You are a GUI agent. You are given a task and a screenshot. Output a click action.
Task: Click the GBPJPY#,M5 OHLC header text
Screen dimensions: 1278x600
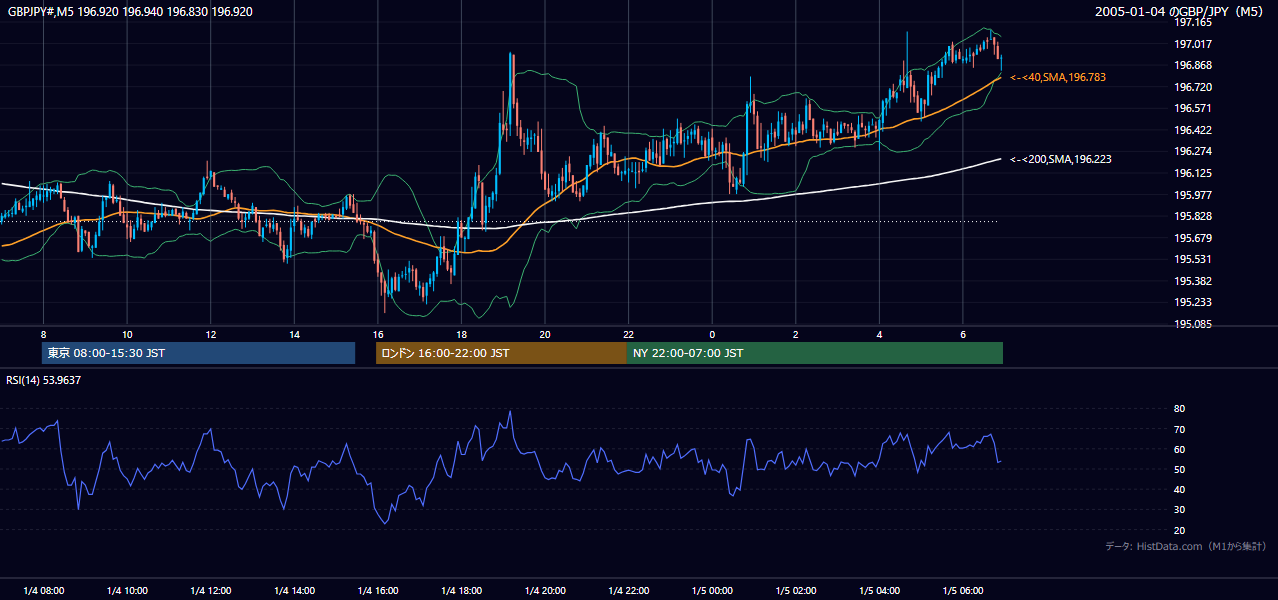pos(130,12)
